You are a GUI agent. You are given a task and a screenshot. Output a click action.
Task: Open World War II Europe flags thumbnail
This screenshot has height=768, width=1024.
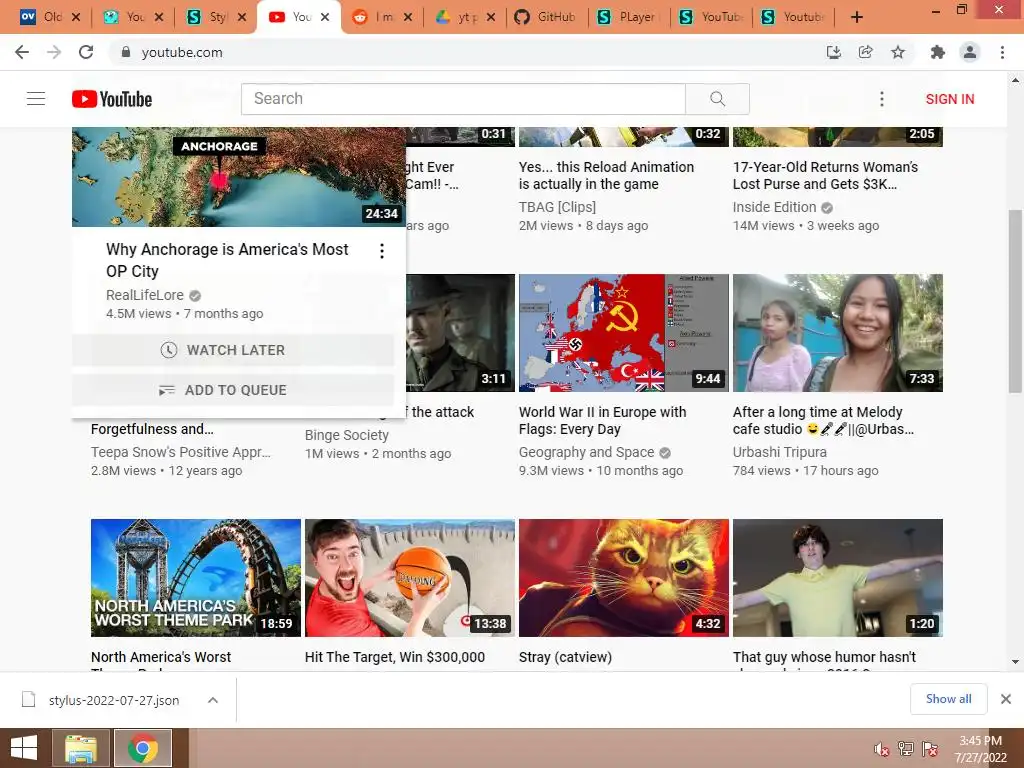[x=624, y=332]
